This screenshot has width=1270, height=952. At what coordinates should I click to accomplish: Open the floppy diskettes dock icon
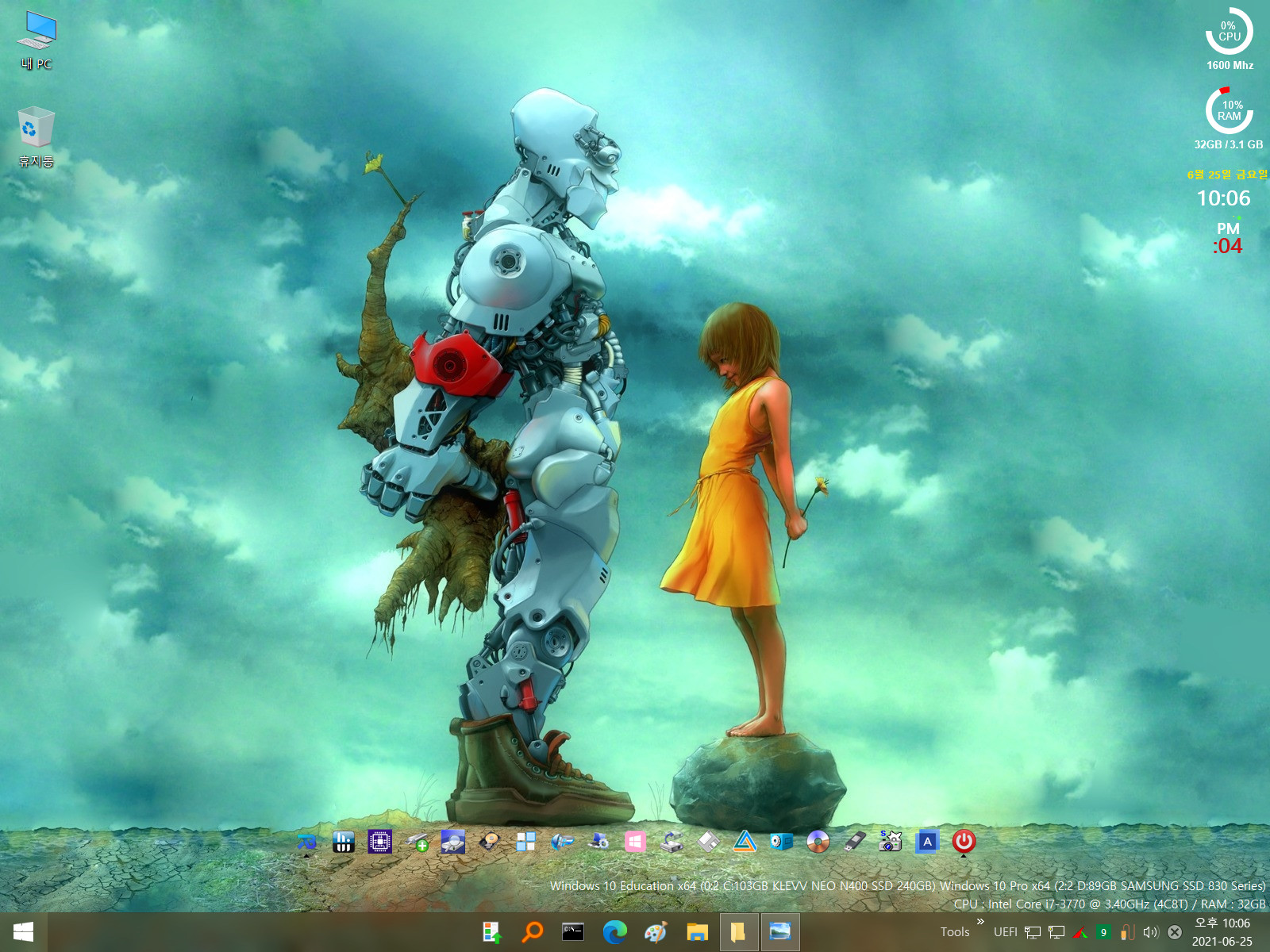click(x=708, y=842)
